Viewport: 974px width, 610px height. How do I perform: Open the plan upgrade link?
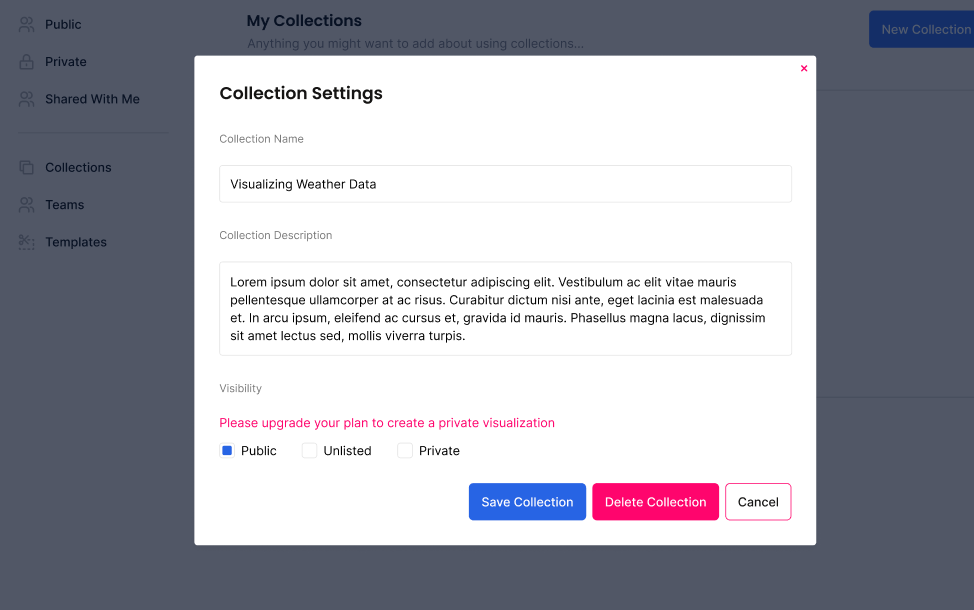(x=387, y=422)
